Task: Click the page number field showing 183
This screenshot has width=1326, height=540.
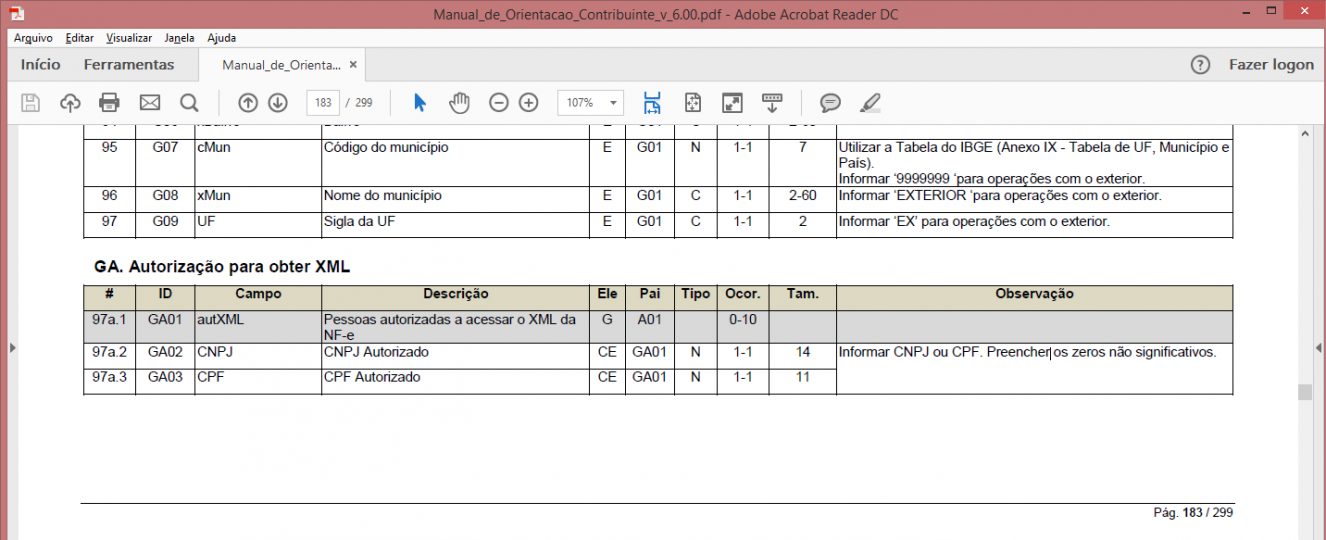Action: click(324, 102)
